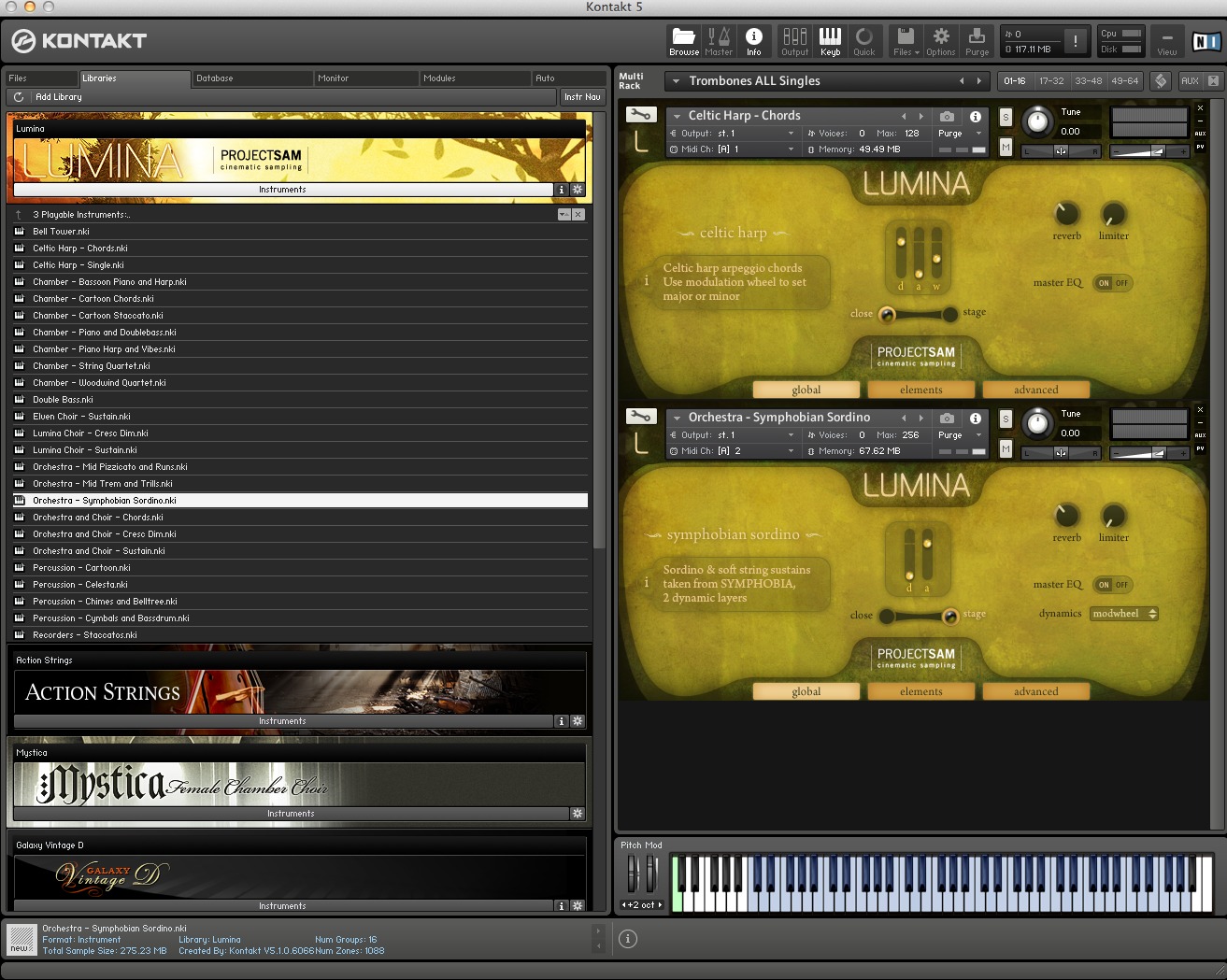The image size is (1227, 980).
Task: Open Celtic Harp edit wrench icon
Action: 641,116
